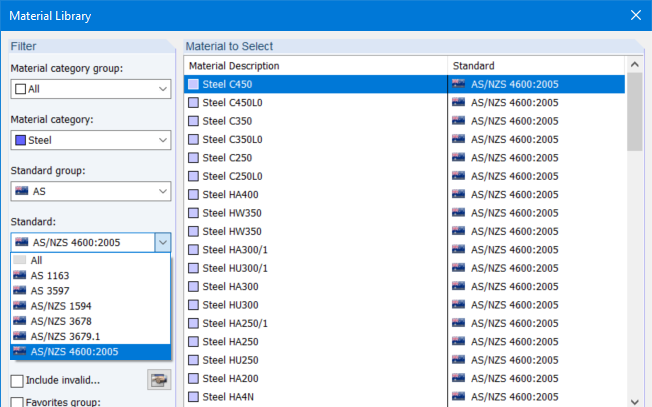Select Steel HA300 row

tap(404, 286)
